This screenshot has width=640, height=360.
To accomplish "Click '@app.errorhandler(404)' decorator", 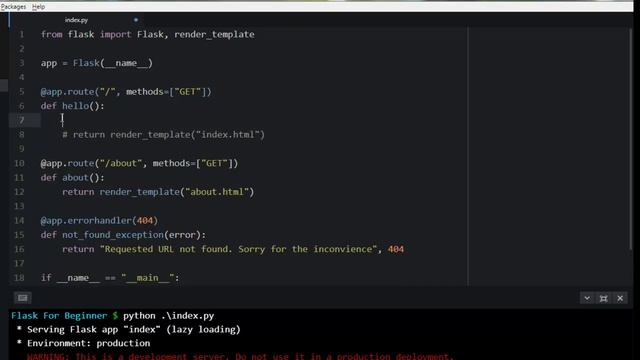I will pyautogui.click(x=99, y=220).
